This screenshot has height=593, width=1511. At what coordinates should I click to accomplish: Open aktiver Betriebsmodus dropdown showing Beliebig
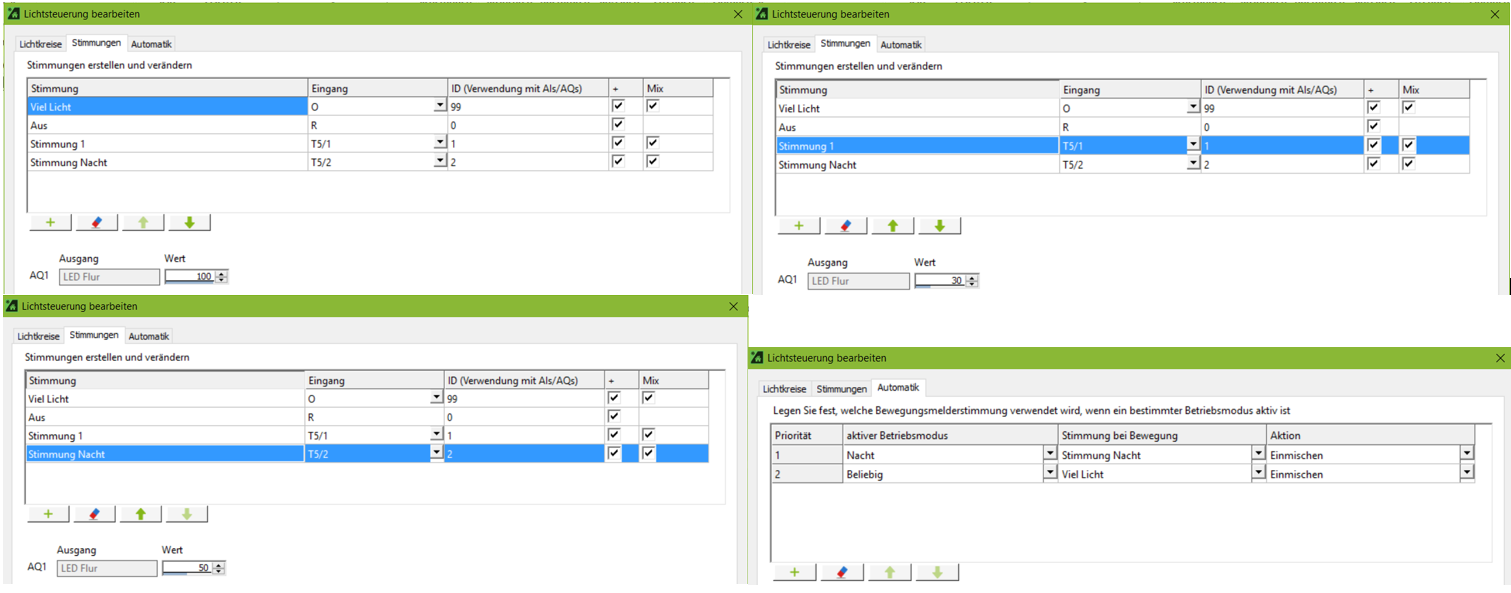tap(1050, 474)
